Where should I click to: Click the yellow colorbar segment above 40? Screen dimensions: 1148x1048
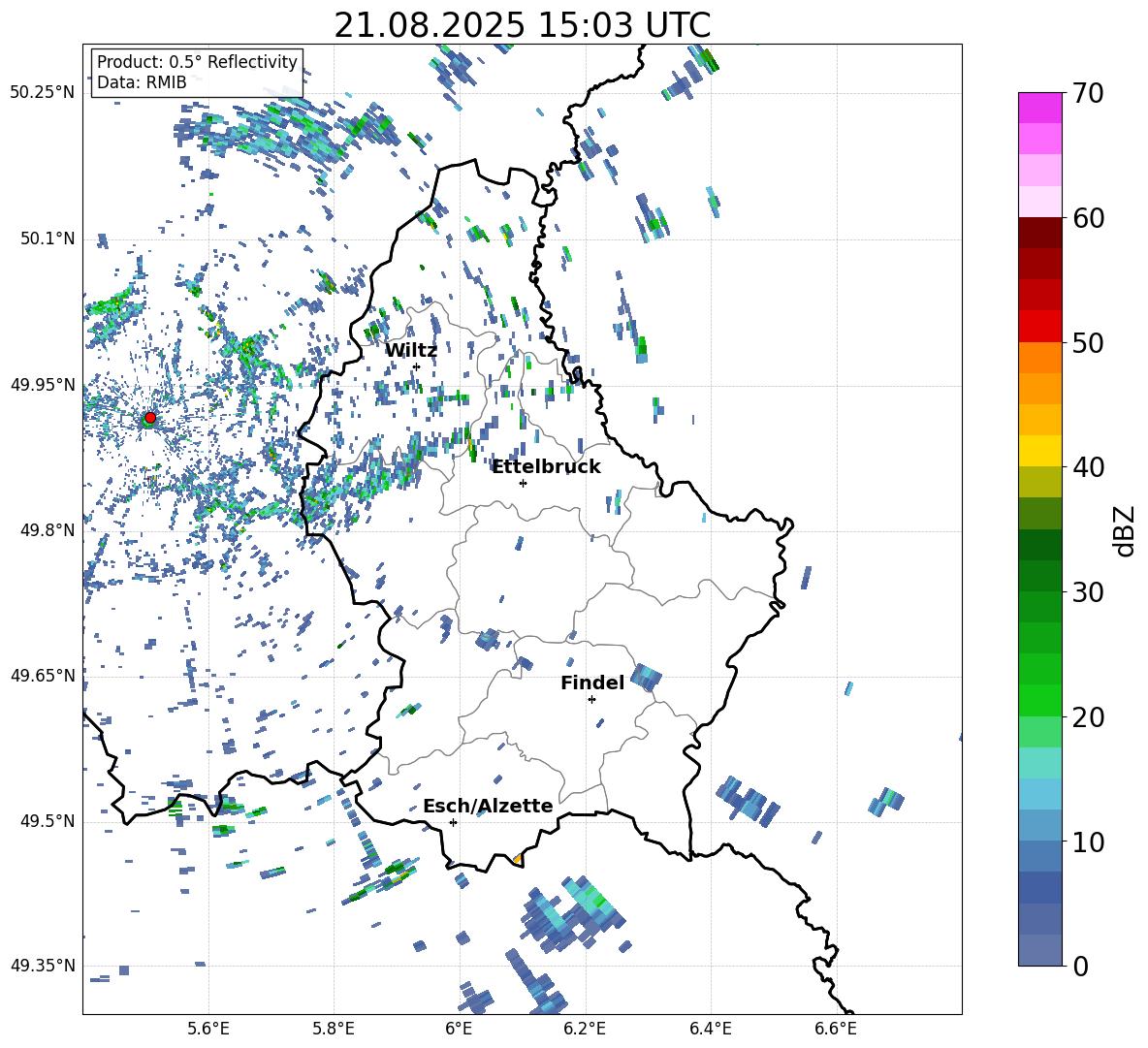point(1039,451)
